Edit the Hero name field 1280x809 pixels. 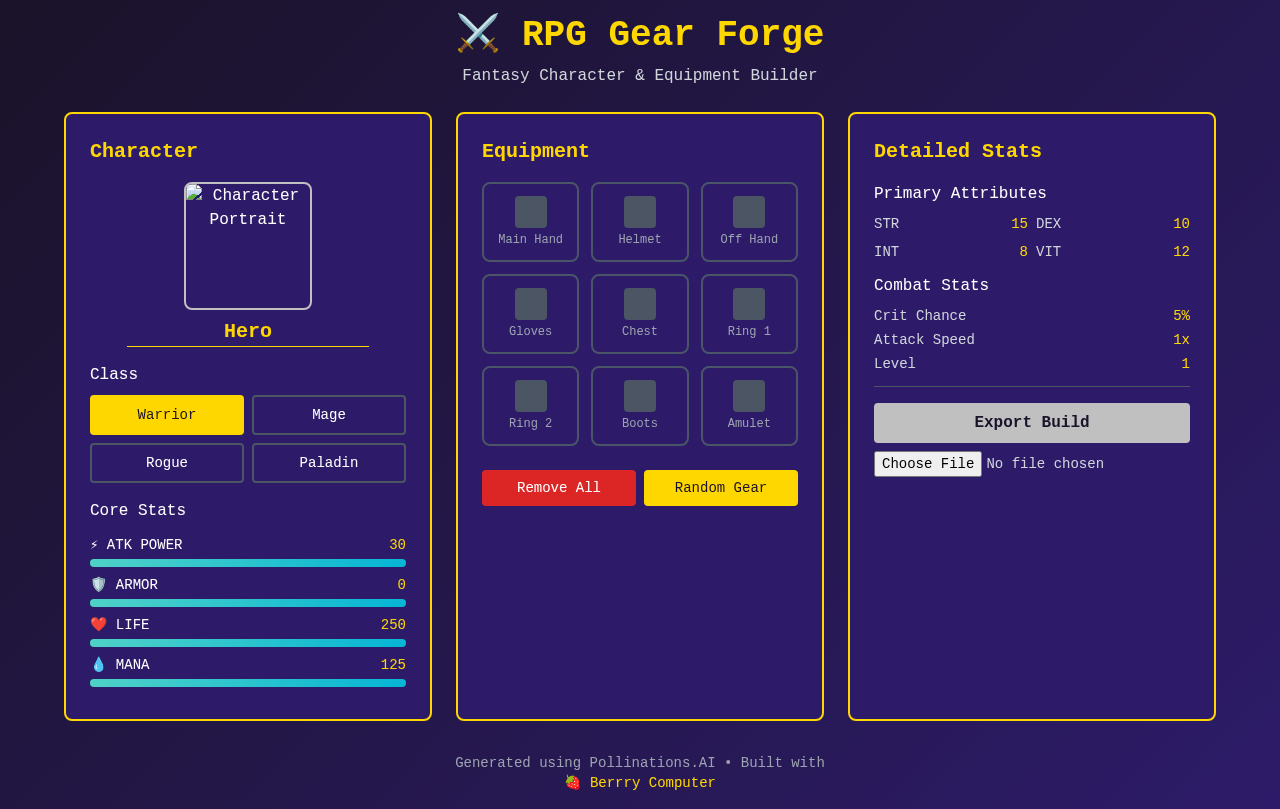coord(248,332)
